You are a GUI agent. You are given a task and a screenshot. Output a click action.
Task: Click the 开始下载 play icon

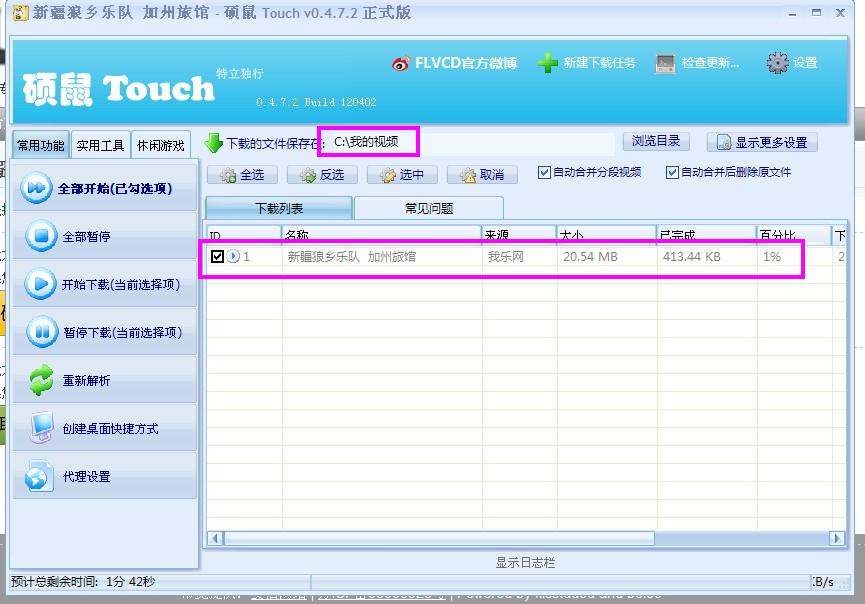click(x=40, y=284)
